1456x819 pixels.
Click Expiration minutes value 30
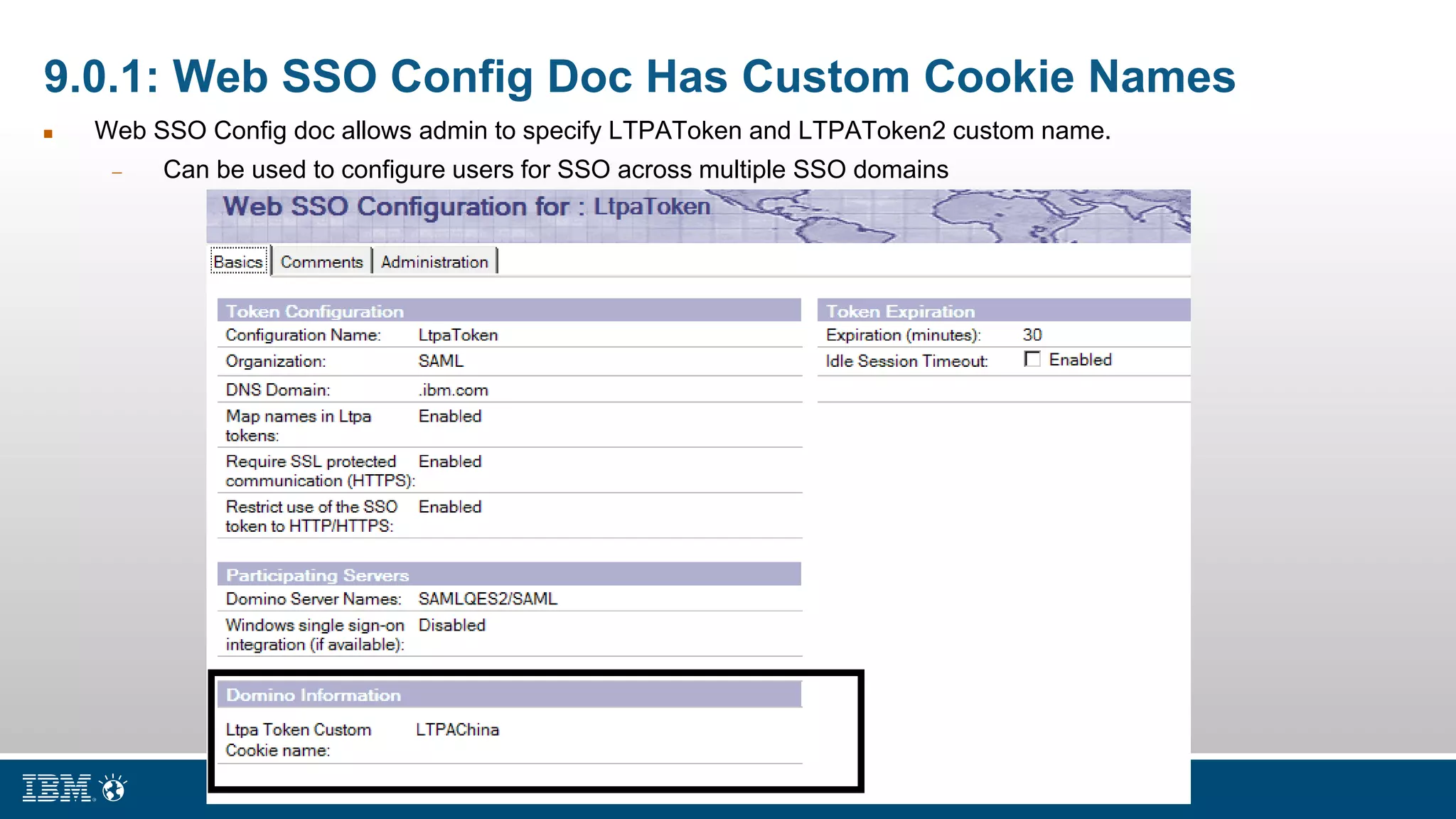pos(1032,335)
